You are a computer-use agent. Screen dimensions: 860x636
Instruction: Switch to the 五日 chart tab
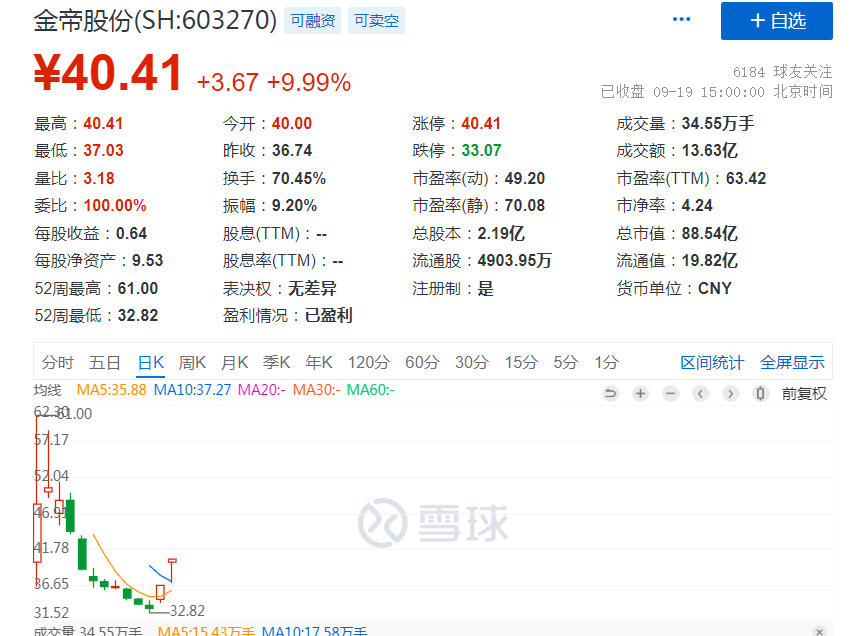[x=105, y=362]
